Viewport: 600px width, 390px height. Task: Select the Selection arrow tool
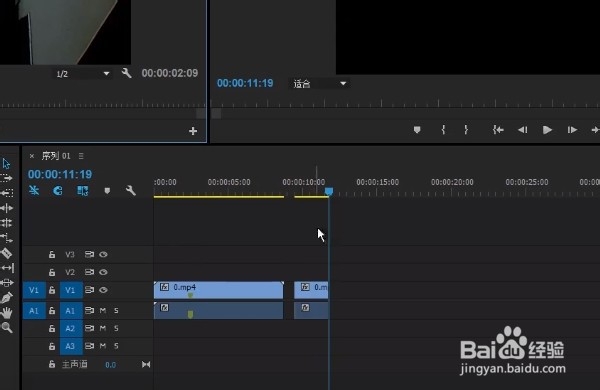(x=7, y=164)
